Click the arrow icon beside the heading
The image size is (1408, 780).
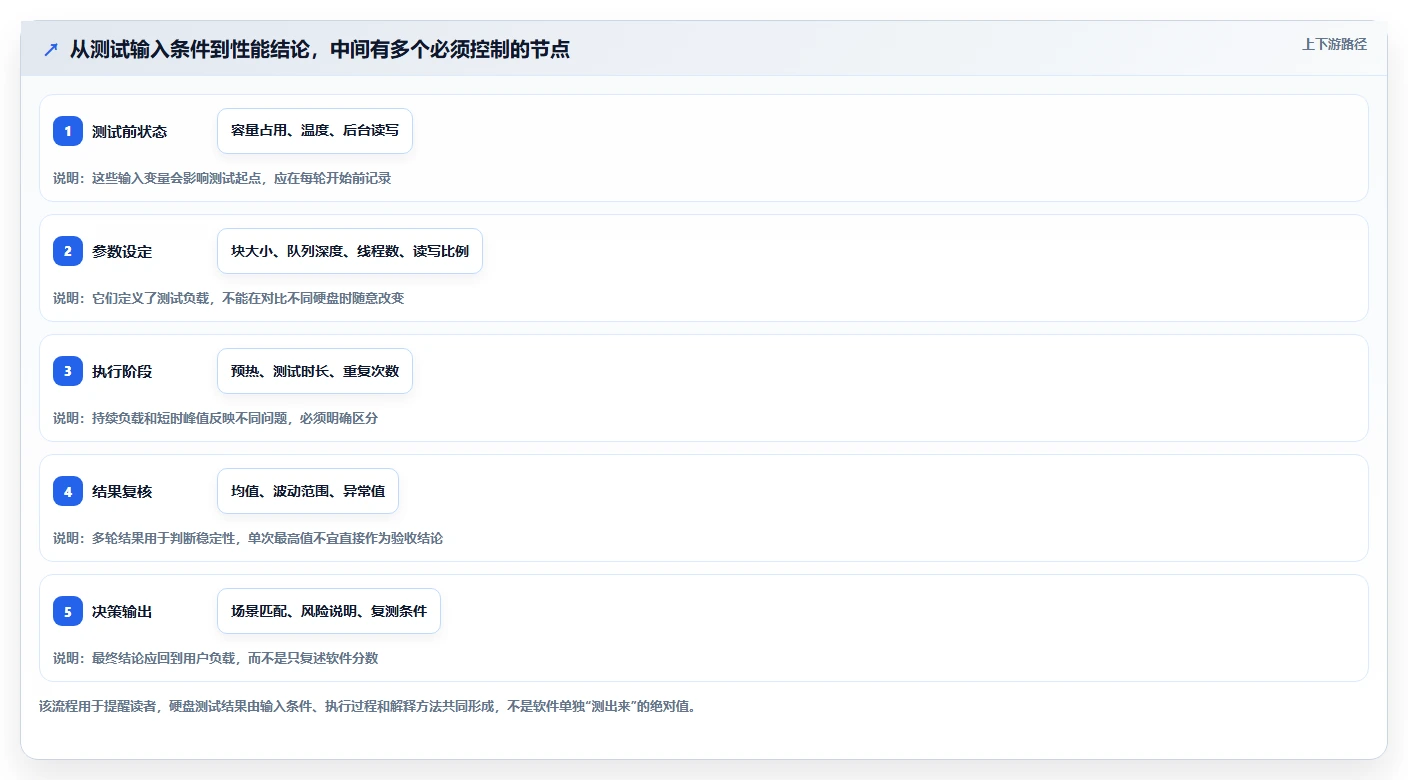[x=51, y=49]
